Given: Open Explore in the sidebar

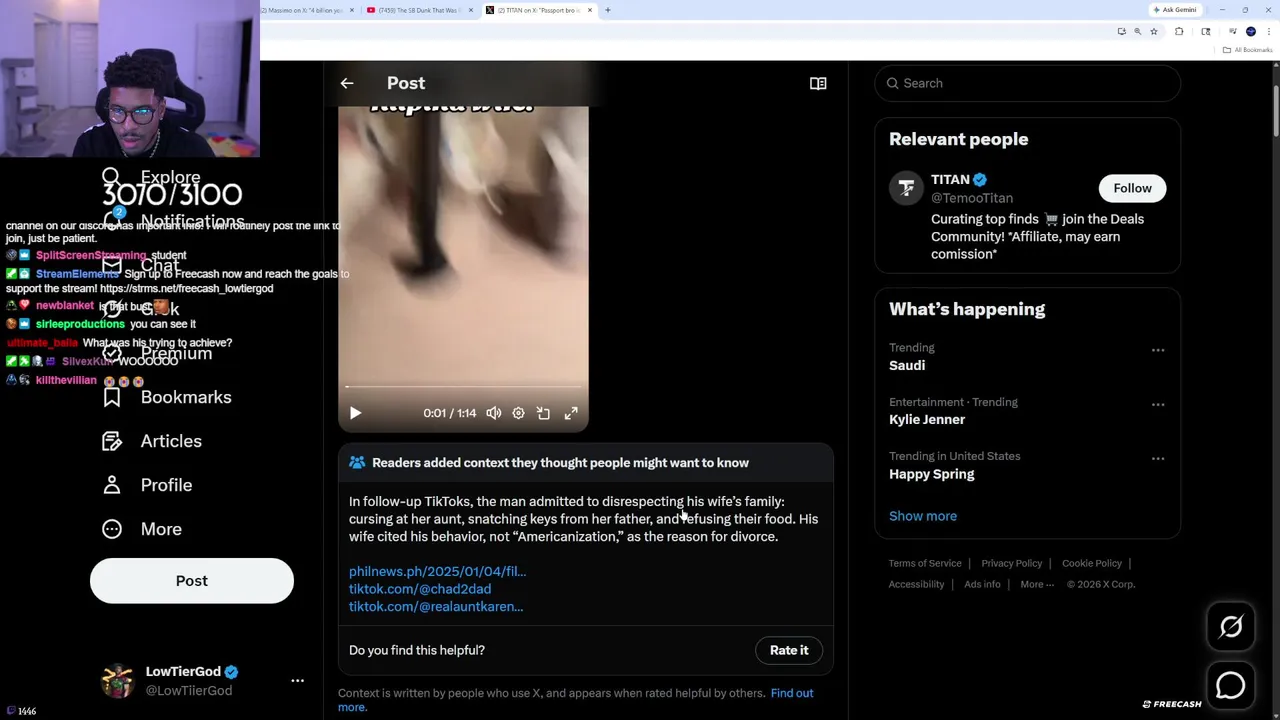Looking at the screenshot, I should 170,177.
